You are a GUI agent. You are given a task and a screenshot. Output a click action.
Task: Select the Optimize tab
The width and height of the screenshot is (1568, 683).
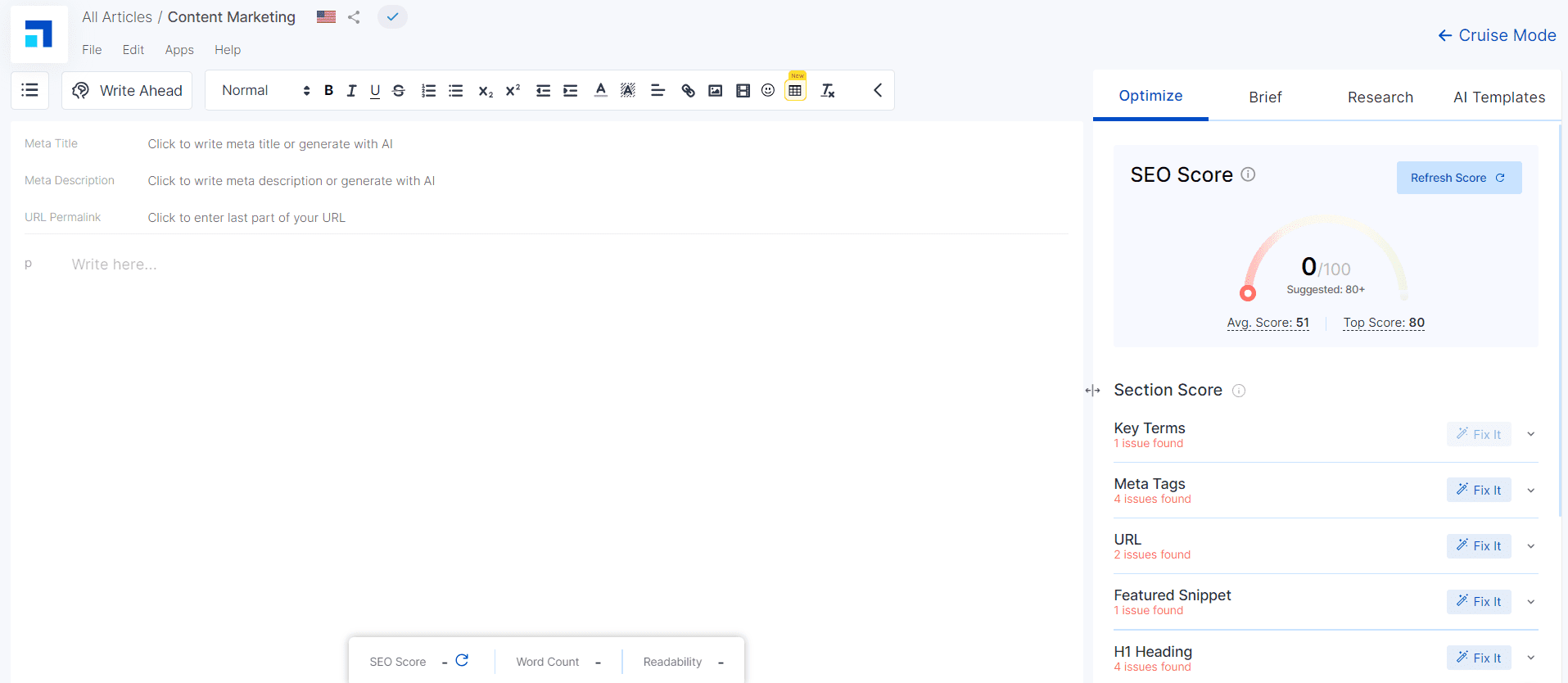[1150, 96]
